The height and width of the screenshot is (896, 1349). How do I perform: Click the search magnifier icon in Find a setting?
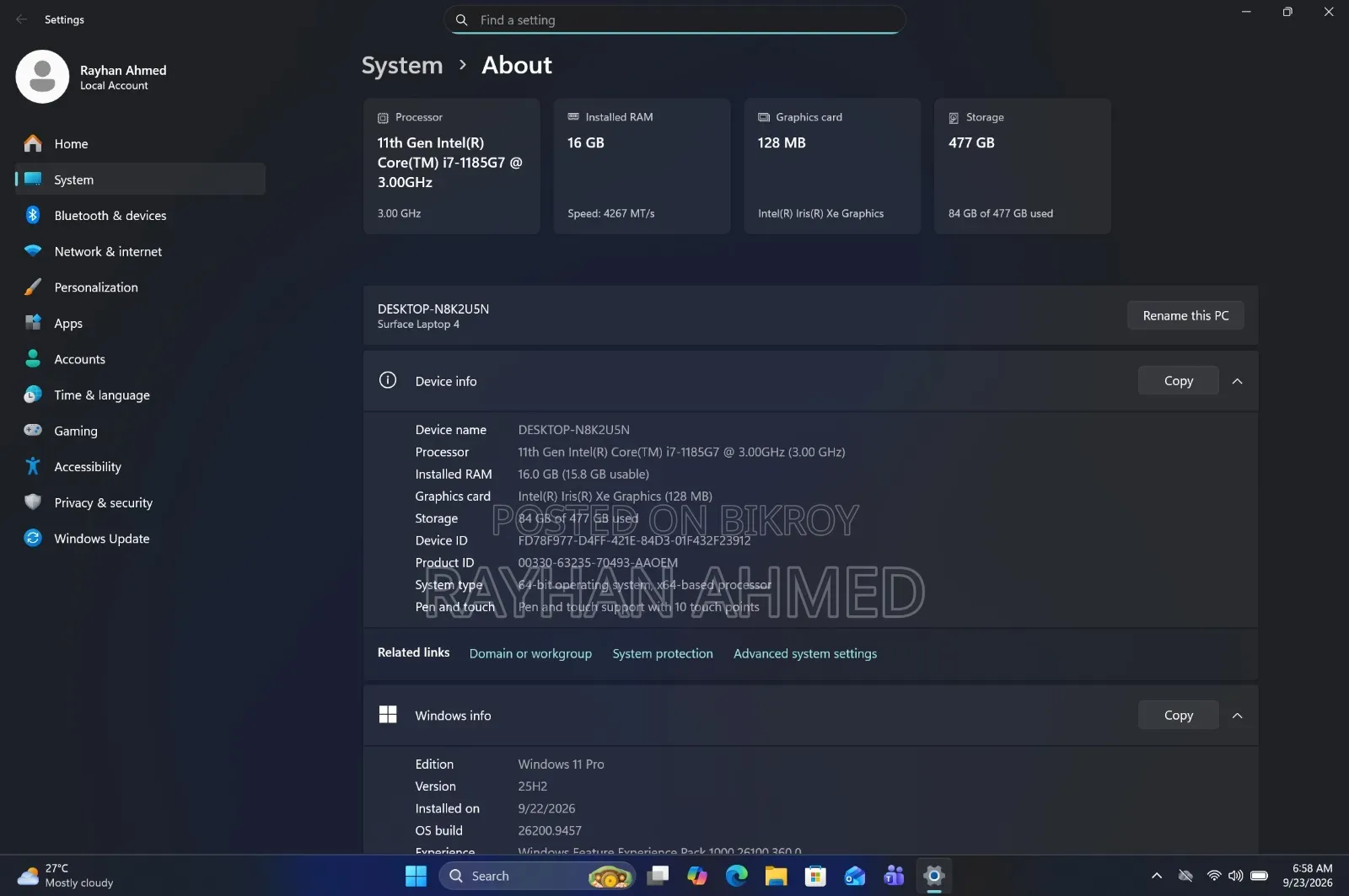click(461, 20)
